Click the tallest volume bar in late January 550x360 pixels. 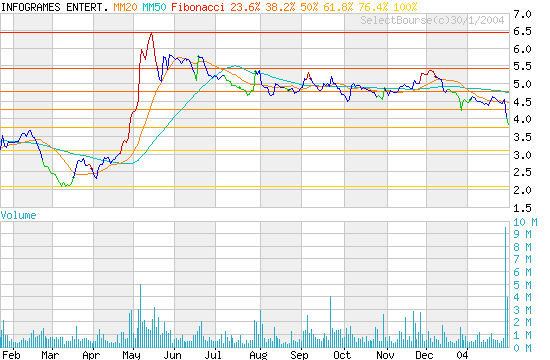point(505,287)
